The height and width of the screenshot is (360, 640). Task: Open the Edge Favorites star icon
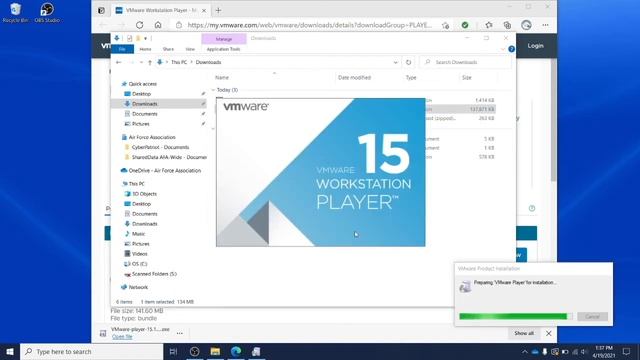tap(489, 25)
